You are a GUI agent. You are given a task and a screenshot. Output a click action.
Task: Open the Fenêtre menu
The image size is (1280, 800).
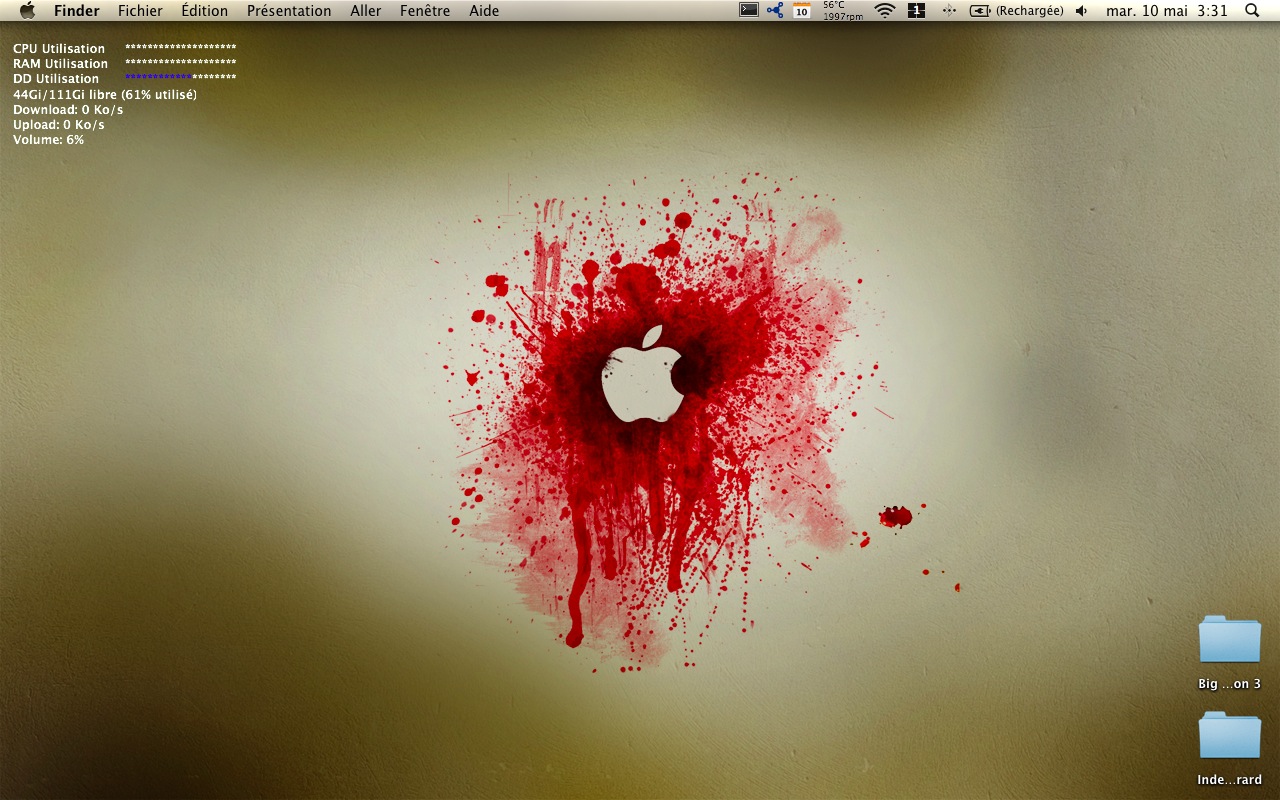425,11
